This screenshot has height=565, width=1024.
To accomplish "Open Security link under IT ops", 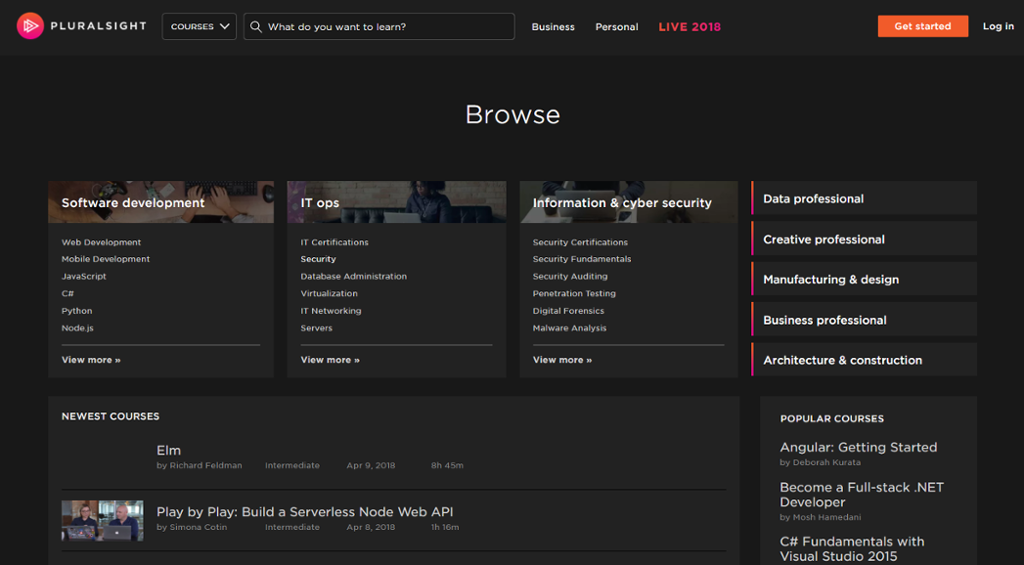I will pyautogui.click(x=318, y=259).
